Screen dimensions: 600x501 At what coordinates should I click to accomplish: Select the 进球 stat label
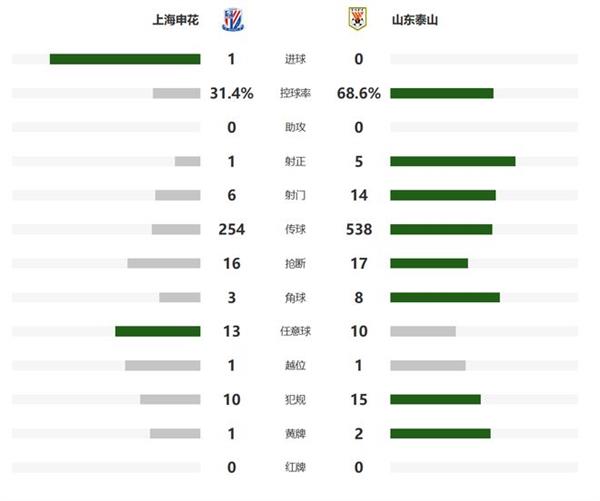[x=295, y=59]
